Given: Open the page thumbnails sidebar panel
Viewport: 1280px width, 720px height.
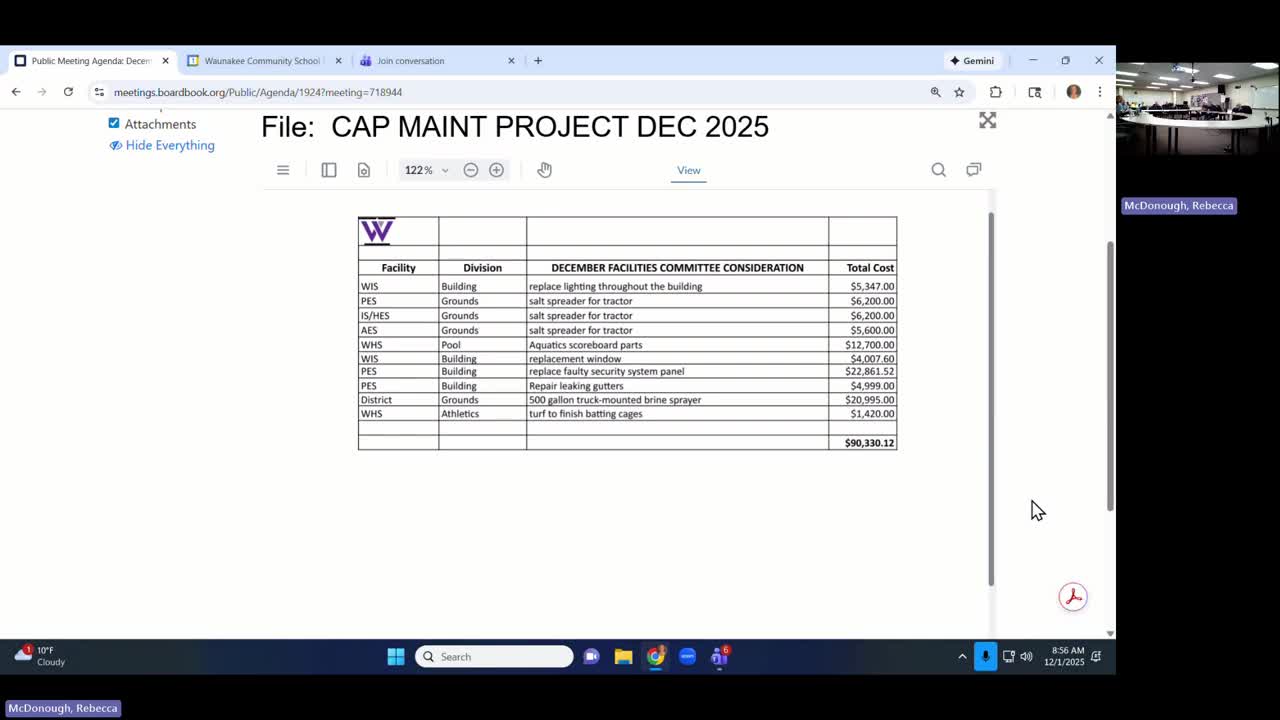Looking at the screenshot, I should tap(329, 170).
